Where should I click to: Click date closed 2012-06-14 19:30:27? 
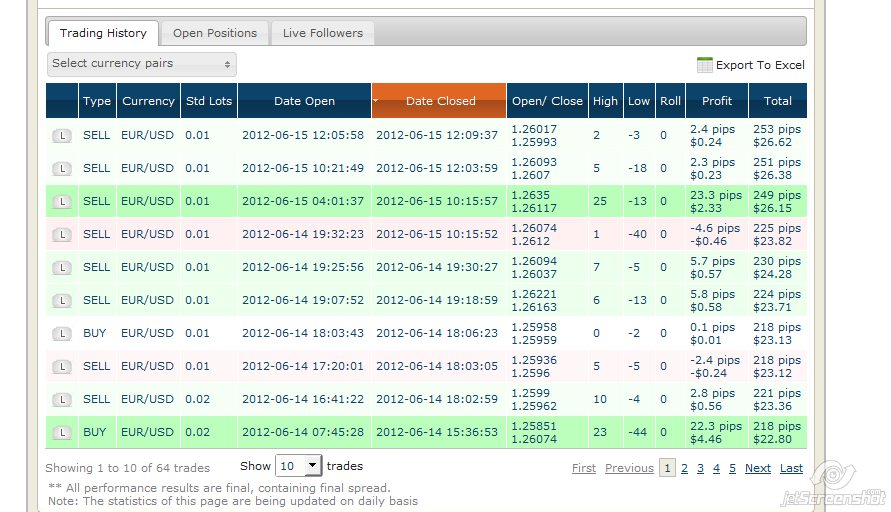pyautogui.click(x=436, y=267)
